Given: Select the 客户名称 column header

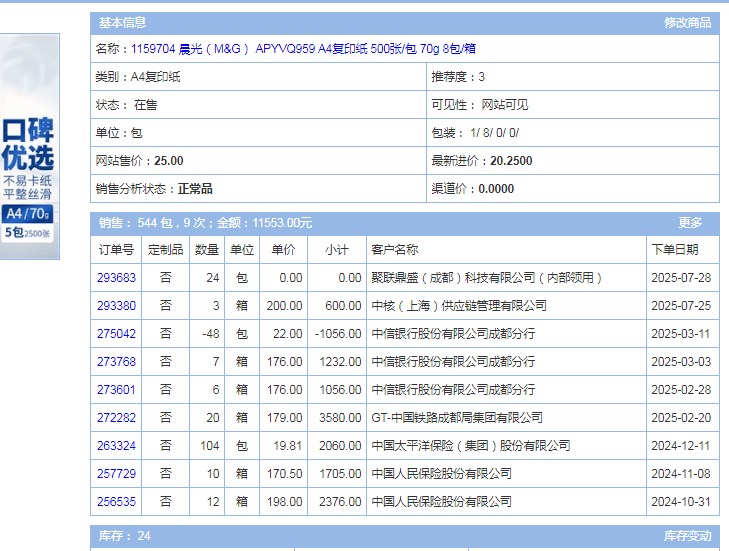Looking at the screenshot, I should [506, 250].
